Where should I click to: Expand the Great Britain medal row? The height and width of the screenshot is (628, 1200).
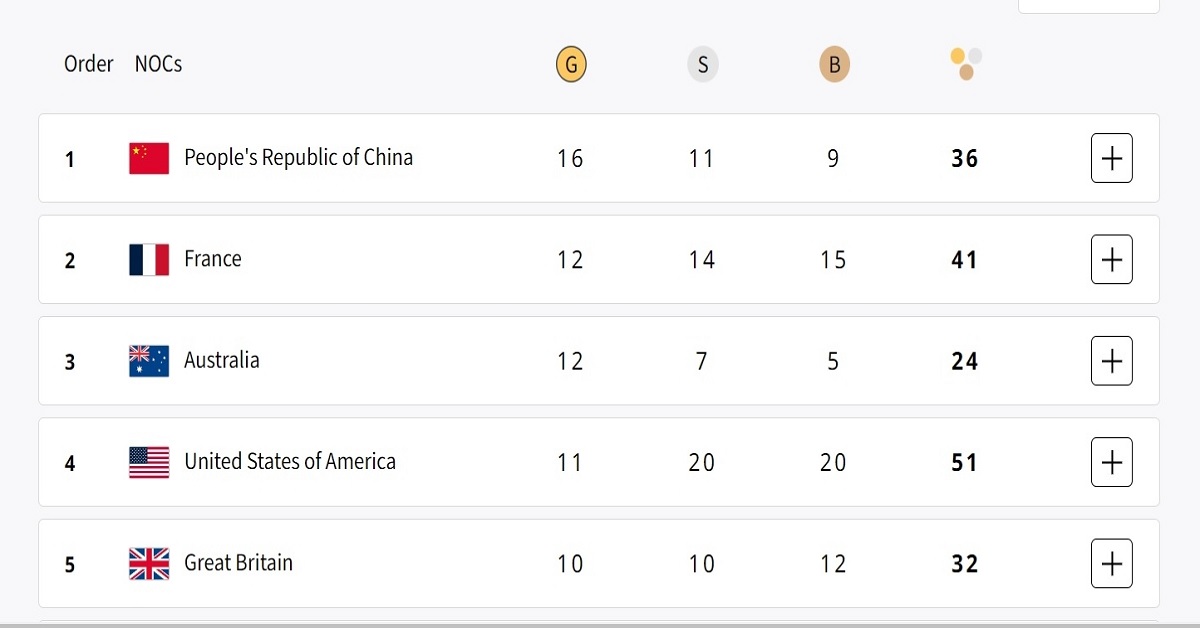click(x=1111, y=564)
